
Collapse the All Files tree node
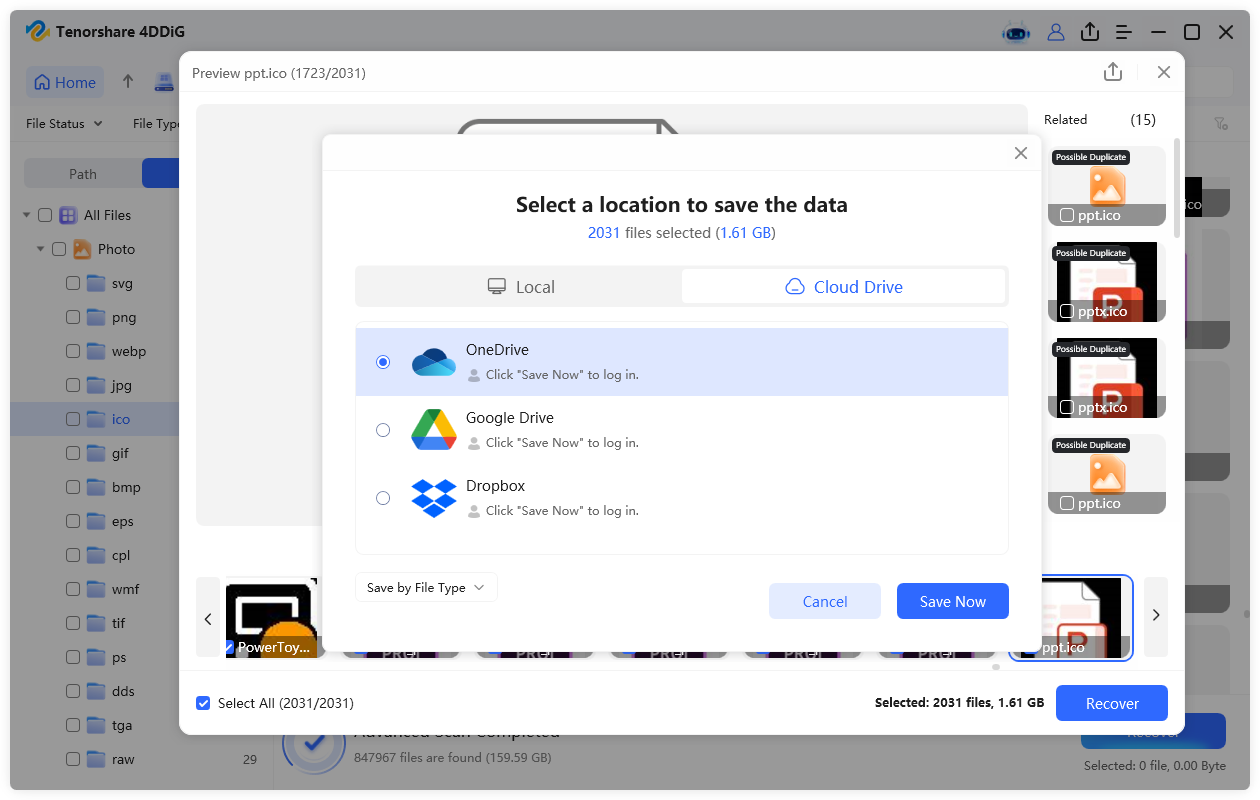pyautogui.click(x=25, y=215)
